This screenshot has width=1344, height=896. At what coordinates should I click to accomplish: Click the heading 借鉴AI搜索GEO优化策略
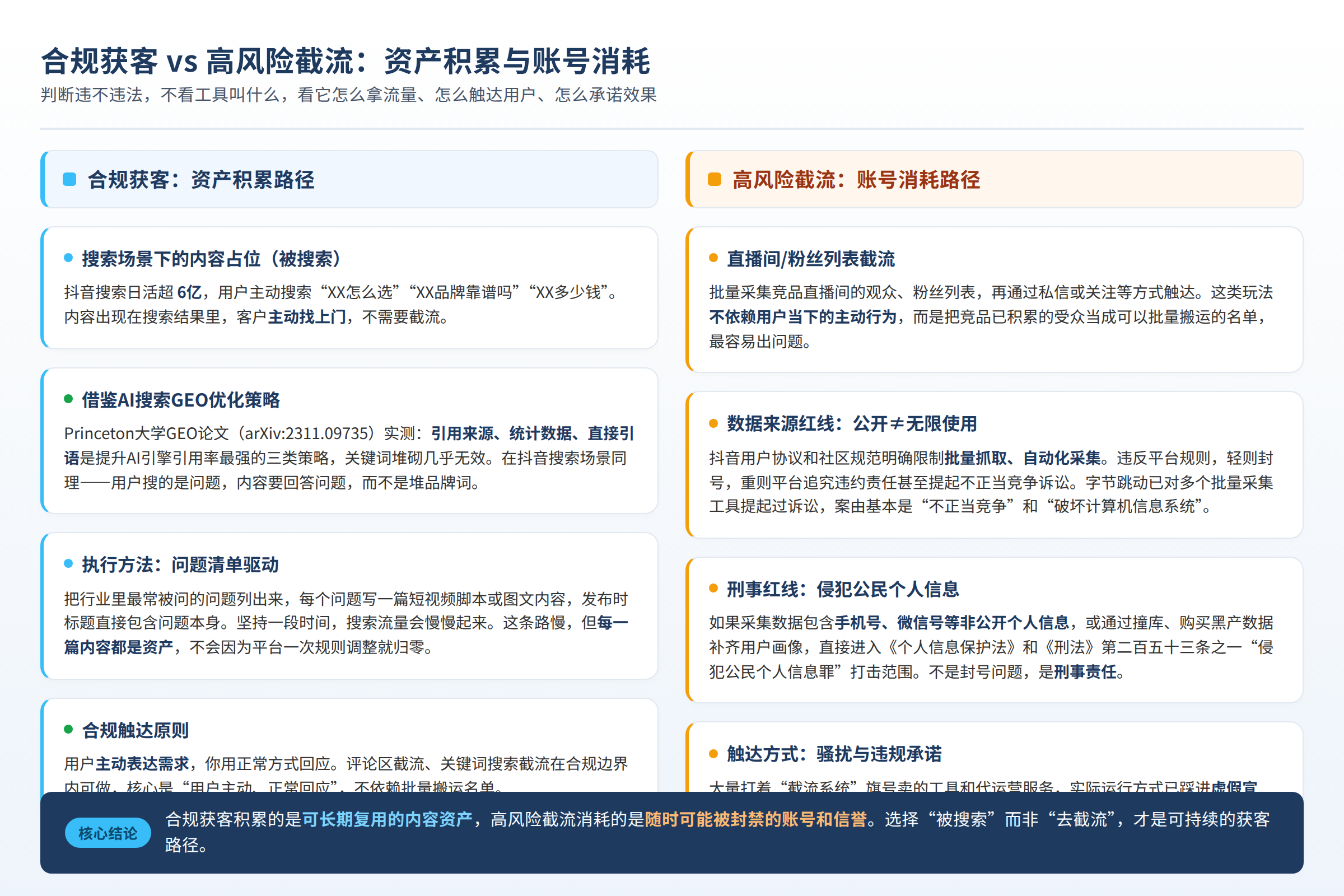click(x=180, y=400)
